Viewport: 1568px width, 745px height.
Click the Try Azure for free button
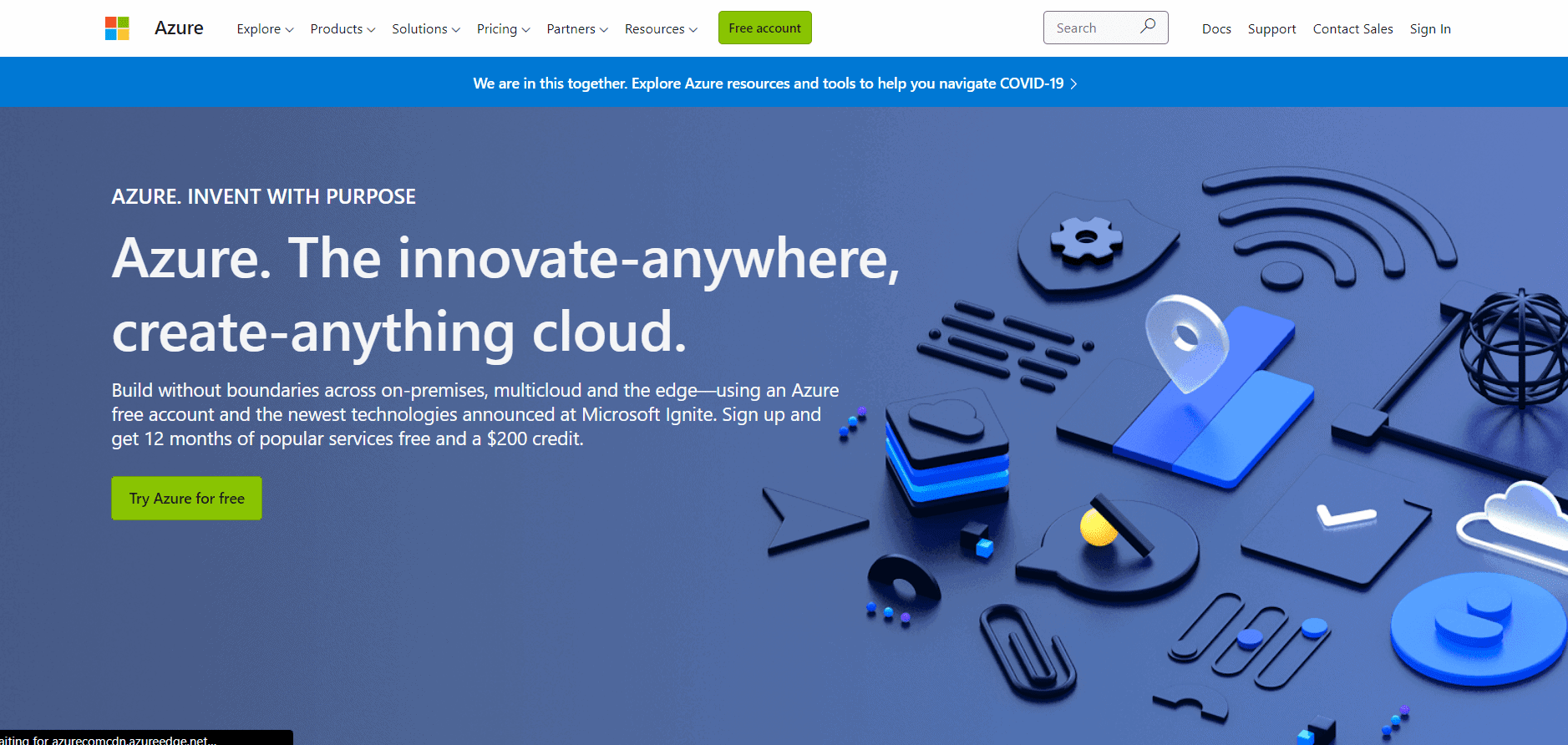pos(186,499)
